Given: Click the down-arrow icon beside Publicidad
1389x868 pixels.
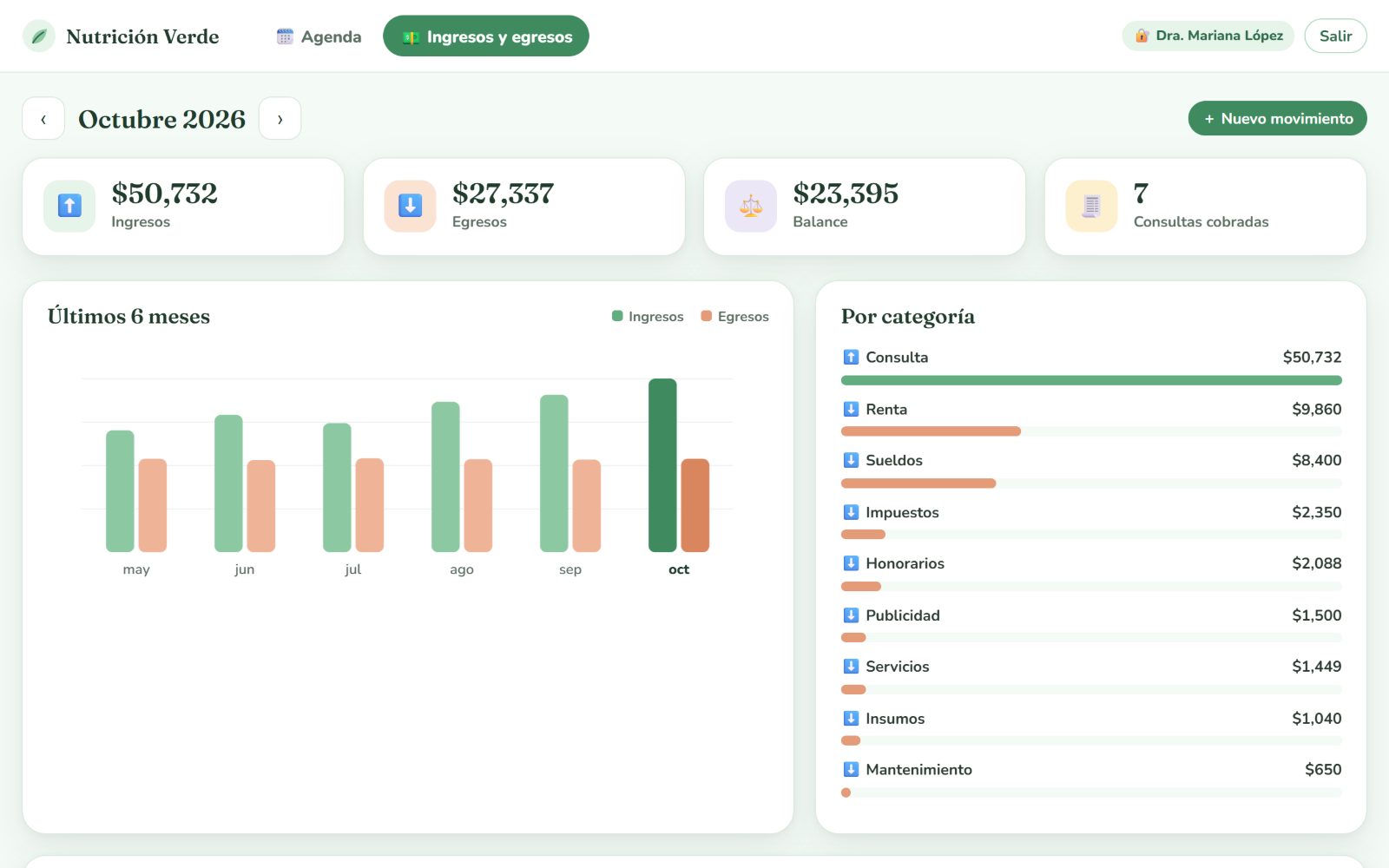Looking at the screenshot, I should [851, 615].
